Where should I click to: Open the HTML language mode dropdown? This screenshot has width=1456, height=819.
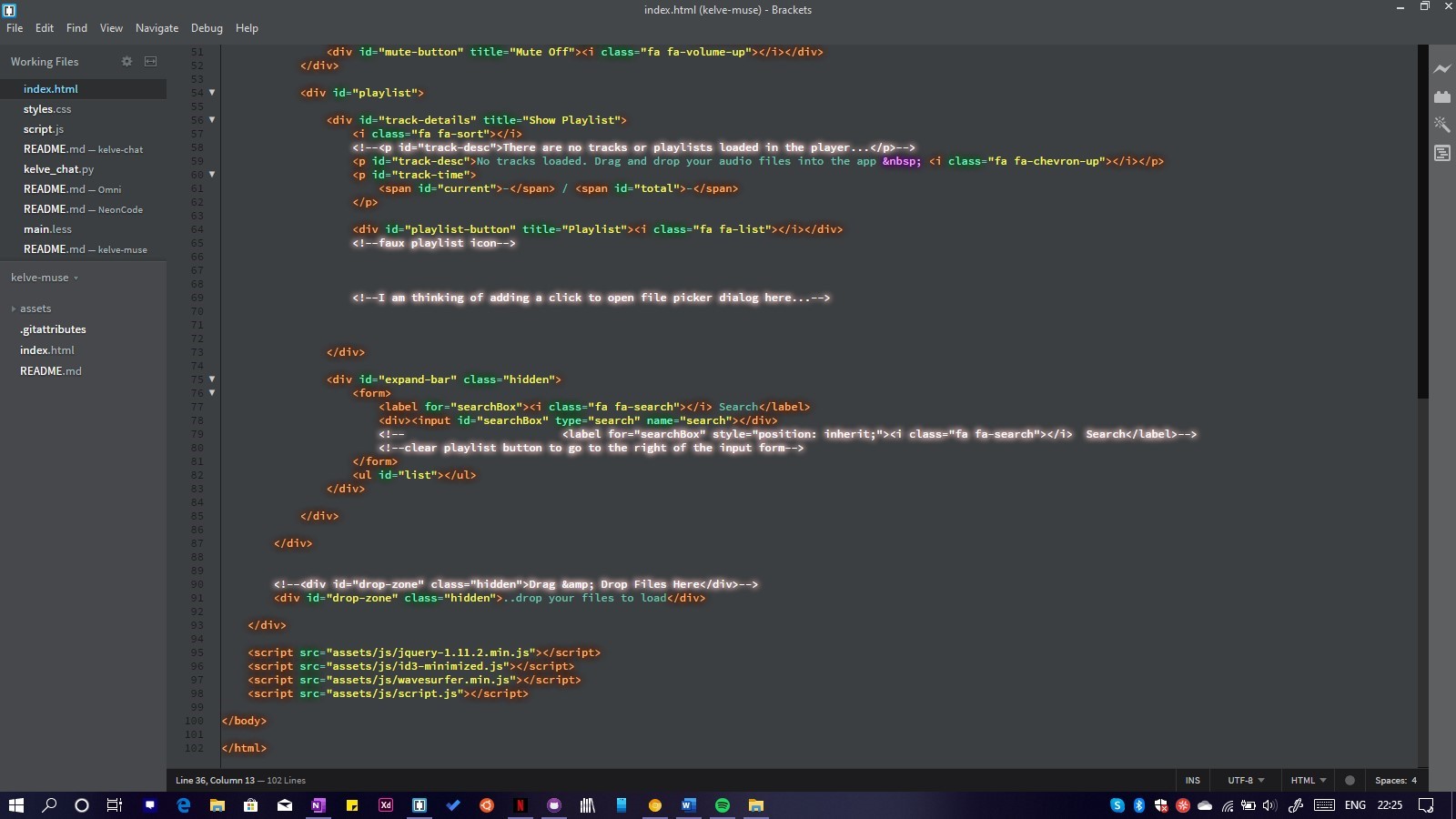tap(1309, 780)
